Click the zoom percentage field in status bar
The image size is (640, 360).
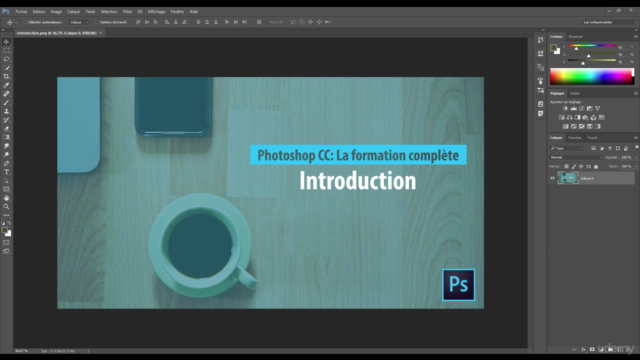click(22, 351)
